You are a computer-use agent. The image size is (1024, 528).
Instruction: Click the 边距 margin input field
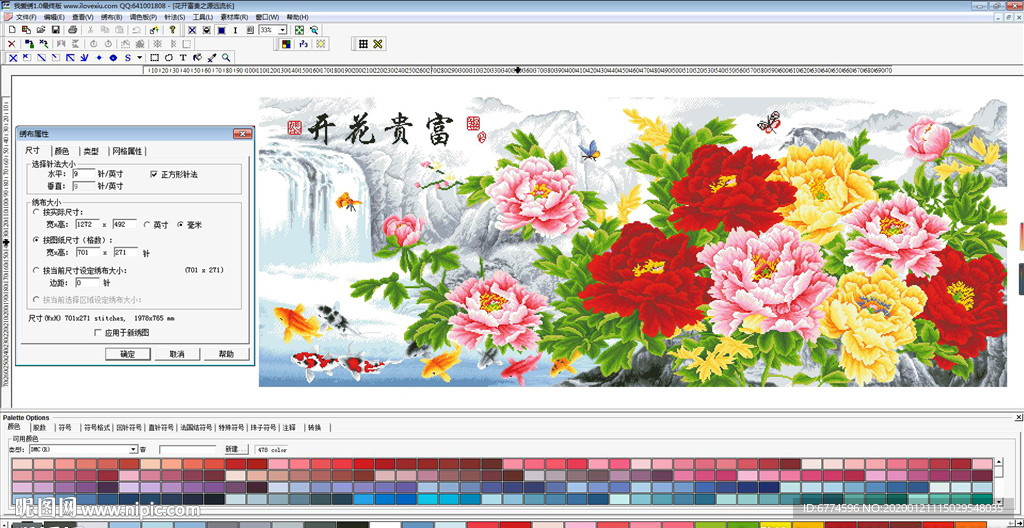[x=88, y=283]
